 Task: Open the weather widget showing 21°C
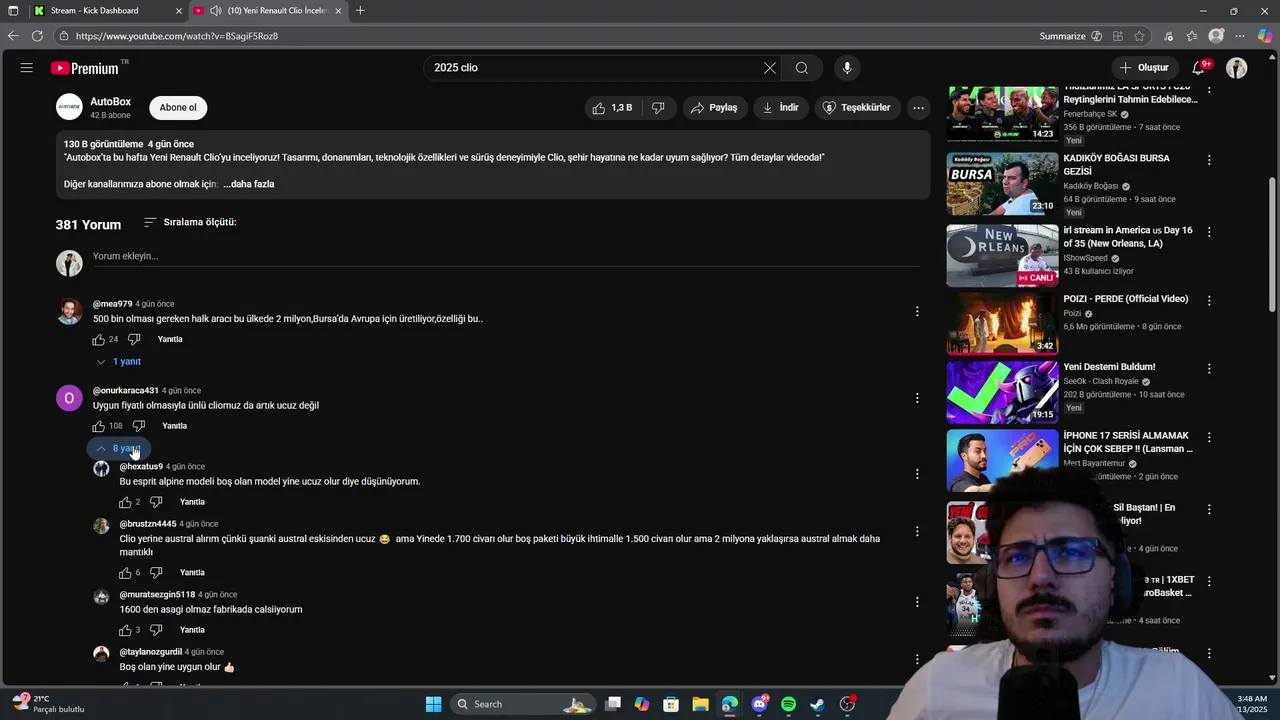pyautogui.click(x=50, y=704)
